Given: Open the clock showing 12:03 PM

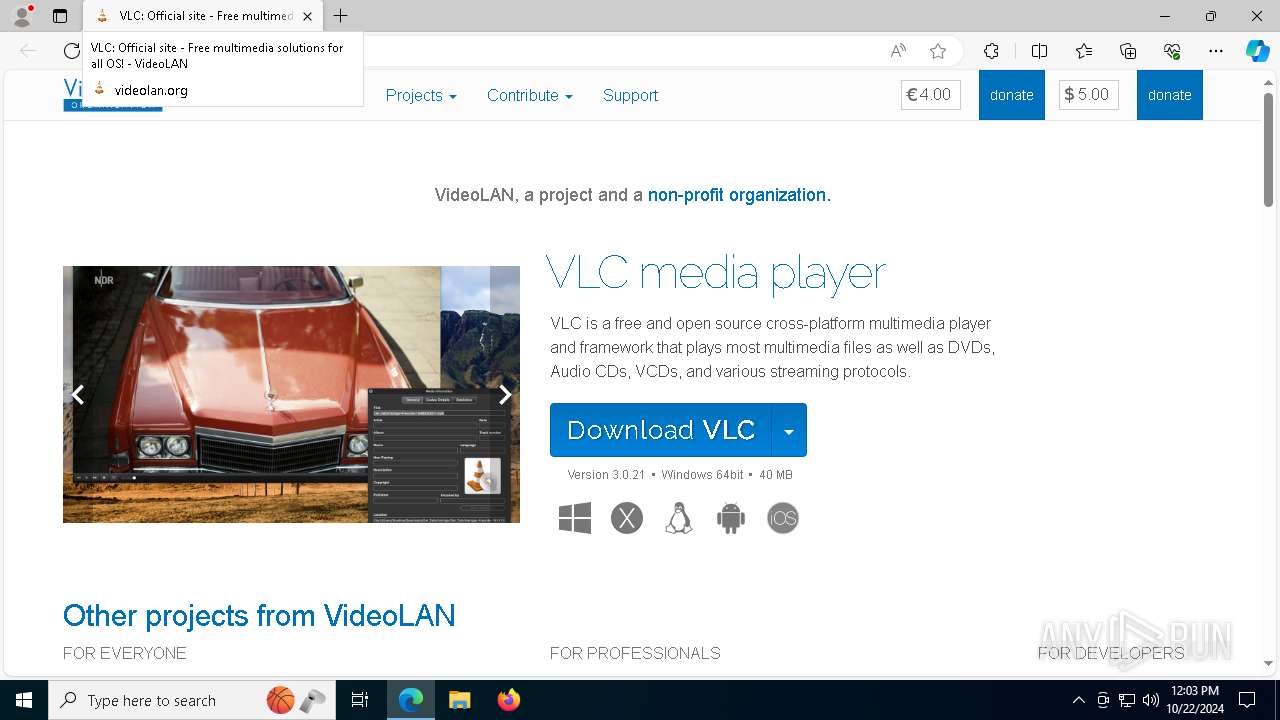Looking at the screenshot, I should 1194,700.
